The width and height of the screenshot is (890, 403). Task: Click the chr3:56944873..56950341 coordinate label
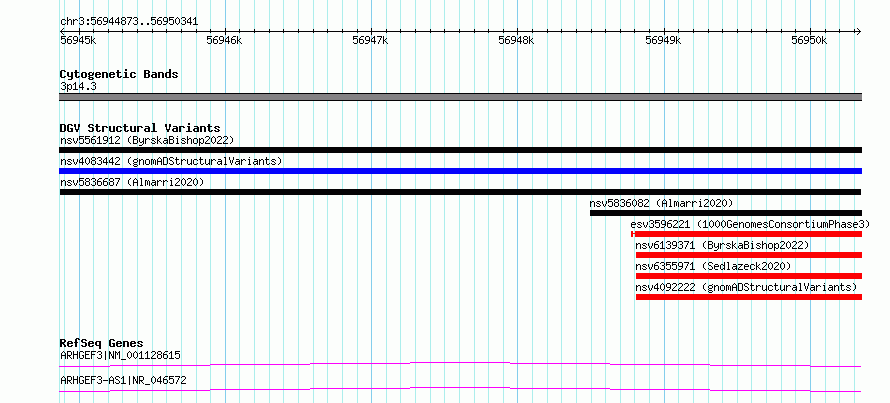(129, 22)
